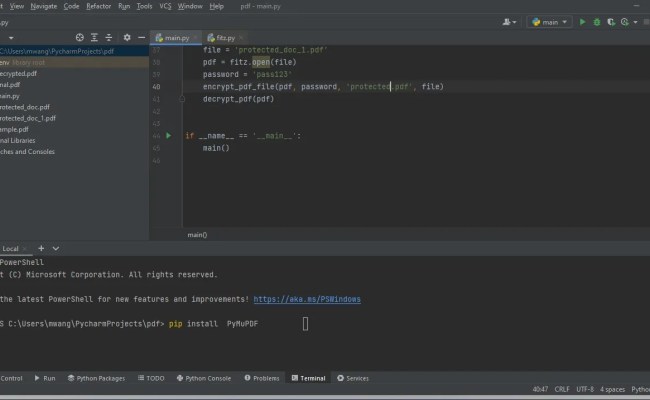Viewport: 650px width, 400px height.
Task: Open the Problems tool window
Action: 262,378
